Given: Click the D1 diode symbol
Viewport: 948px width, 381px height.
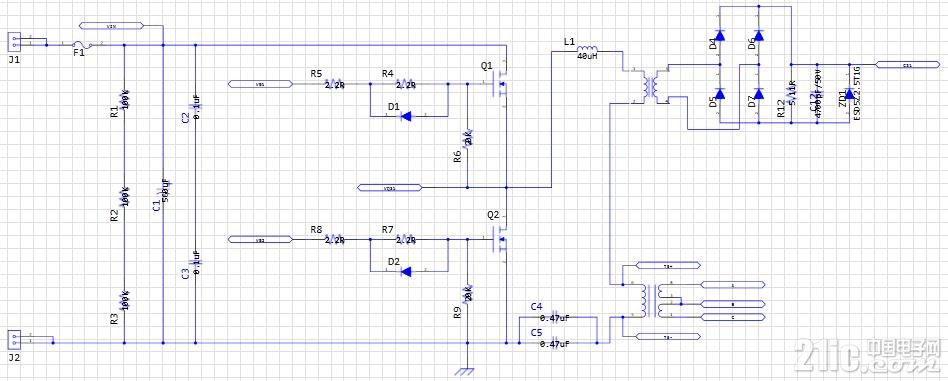Looking at the screenshot, I should click(x=407, y=116).
